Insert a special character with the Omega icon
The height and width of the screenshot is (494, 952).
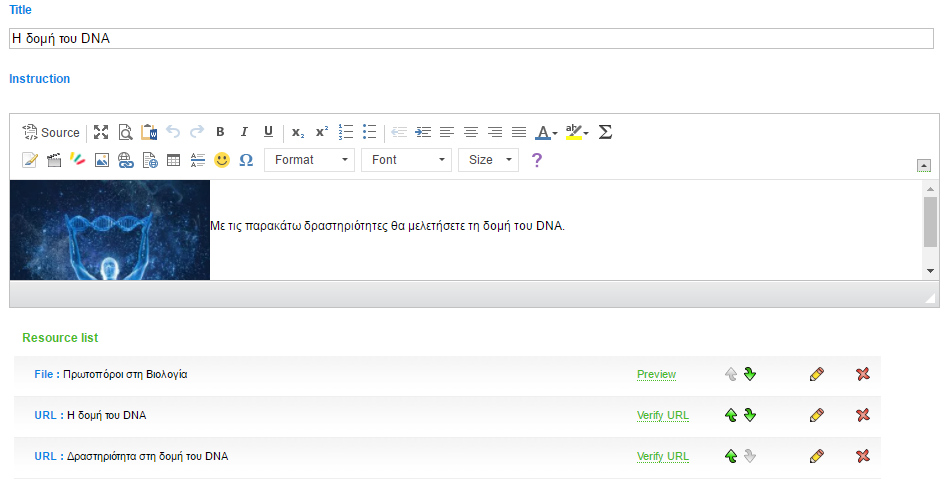pyautogui.click(x=246, y=160)
